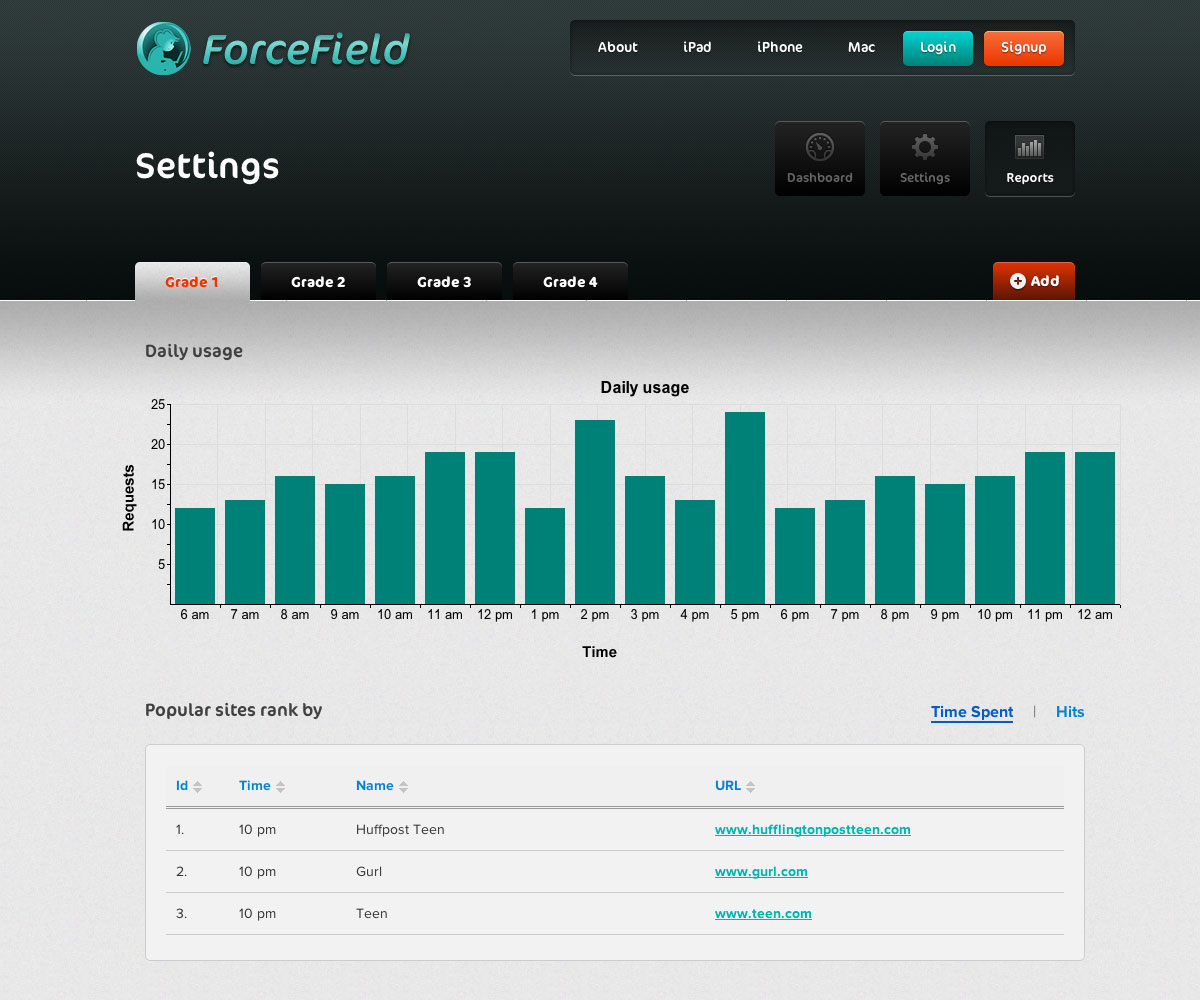Open the Settings gear icon

coord(925,148)
